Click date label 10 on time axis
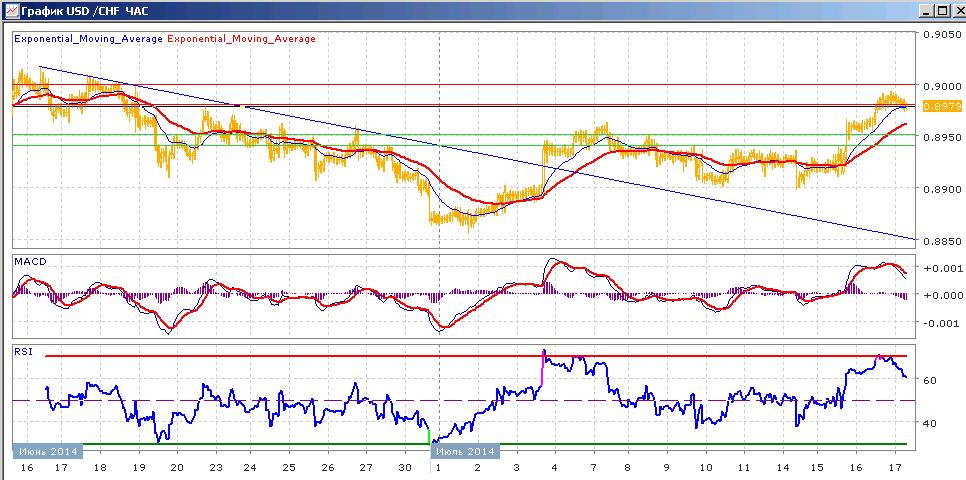Viewport: 966px width, 480px height. [705, 467]
